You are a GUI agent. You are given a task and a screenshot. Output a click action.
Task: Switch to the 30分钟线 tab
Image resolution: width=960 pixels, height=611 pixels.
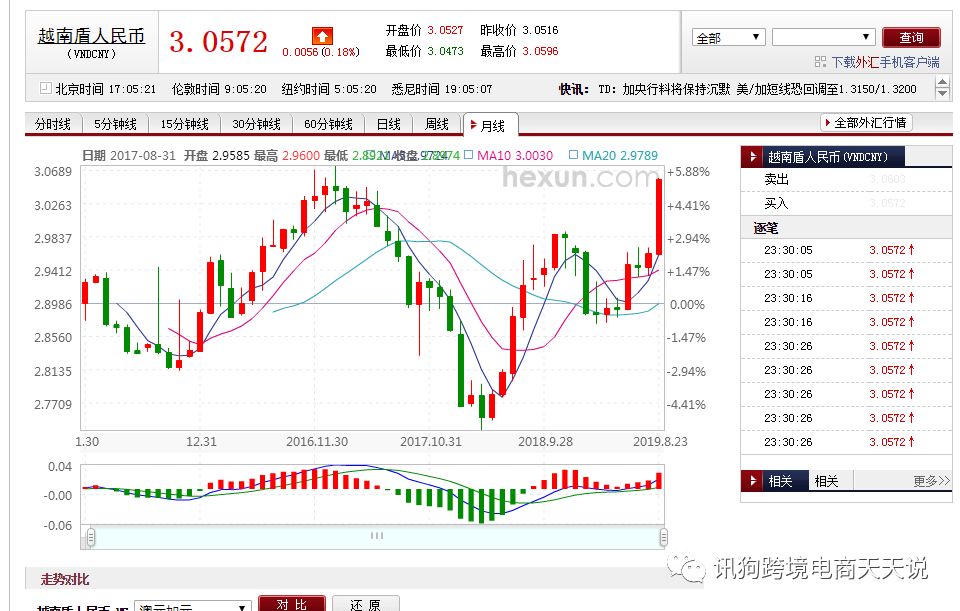click(x=256, y=124)
